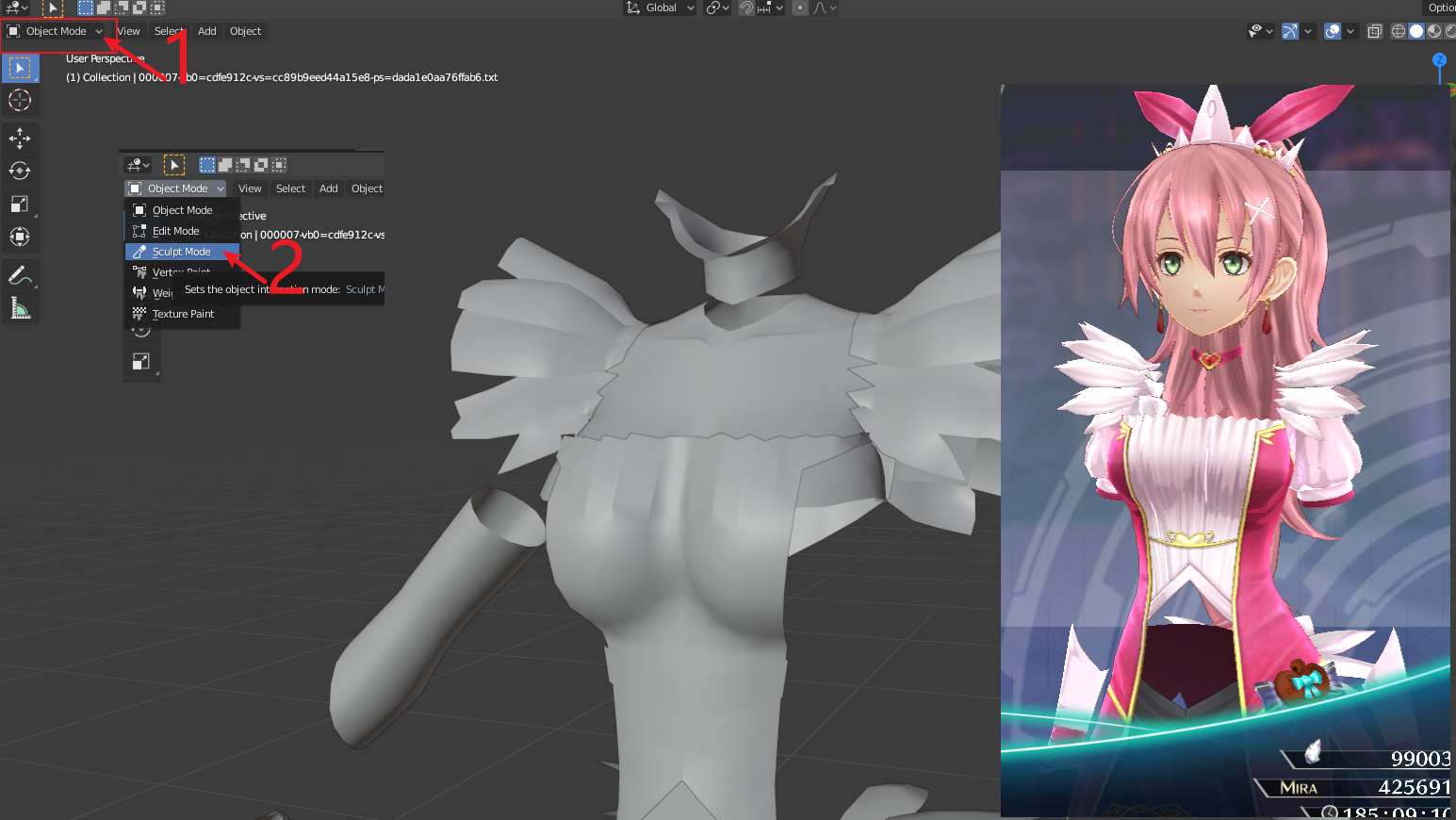Click Invert selection mode icon in inset toolbar

coord(261,165)
